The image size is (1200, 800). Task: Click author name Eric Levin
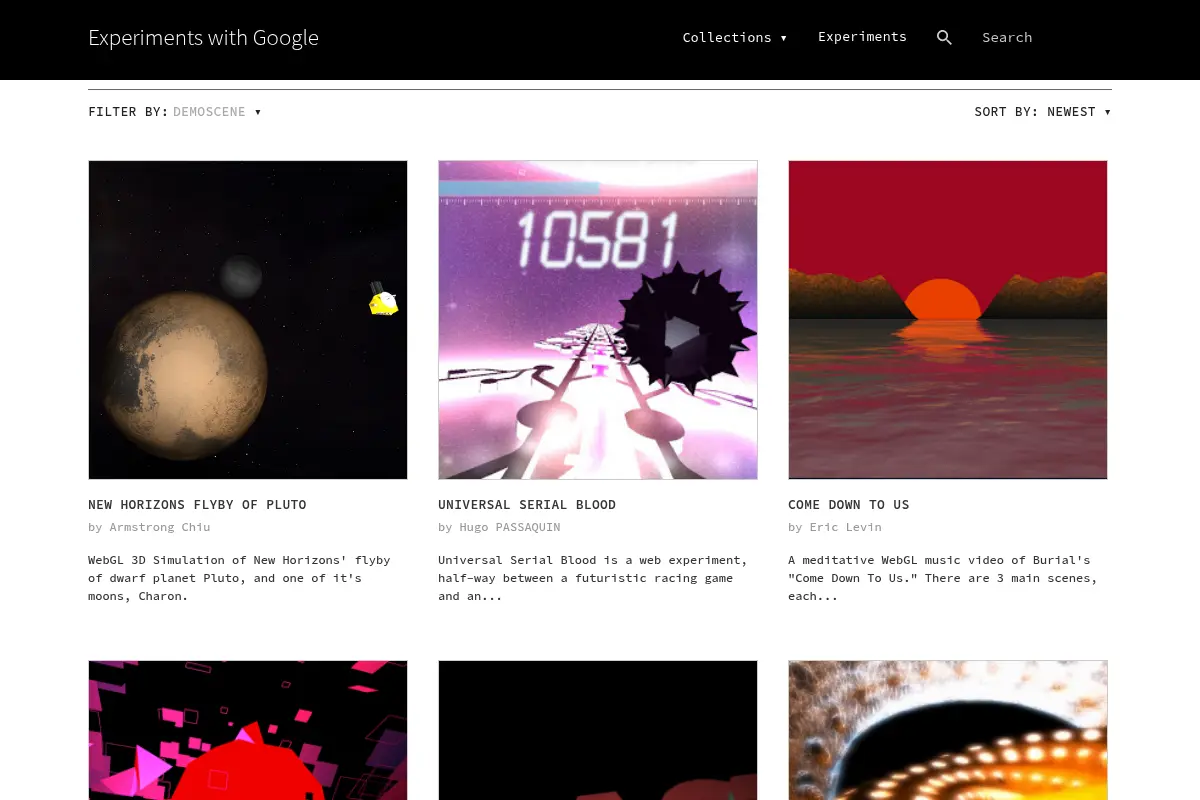845,527
